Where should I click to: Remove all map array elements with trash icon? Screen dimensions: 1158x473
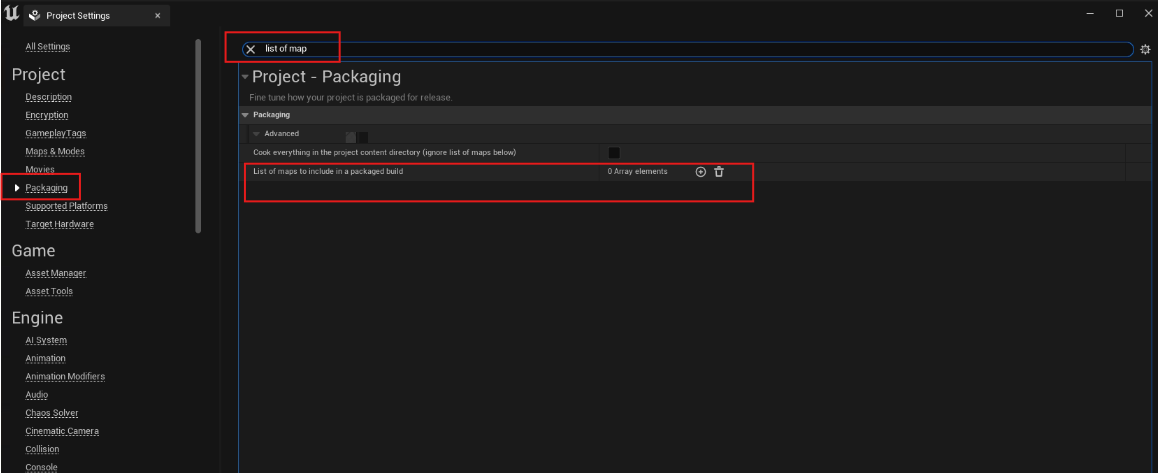[719, 172]
